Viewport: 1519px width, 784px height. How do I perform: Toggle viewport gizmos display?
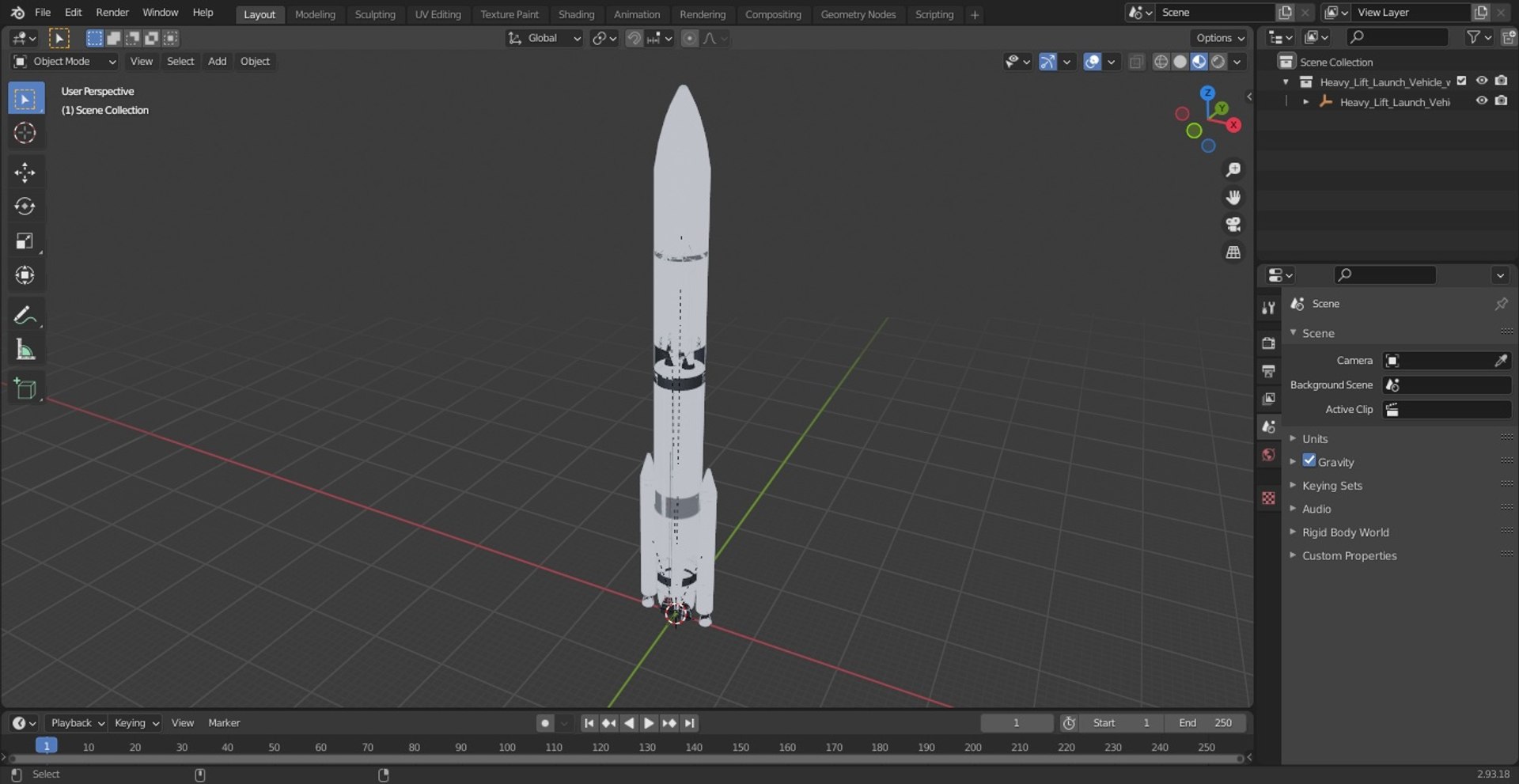coord(1047,62)
